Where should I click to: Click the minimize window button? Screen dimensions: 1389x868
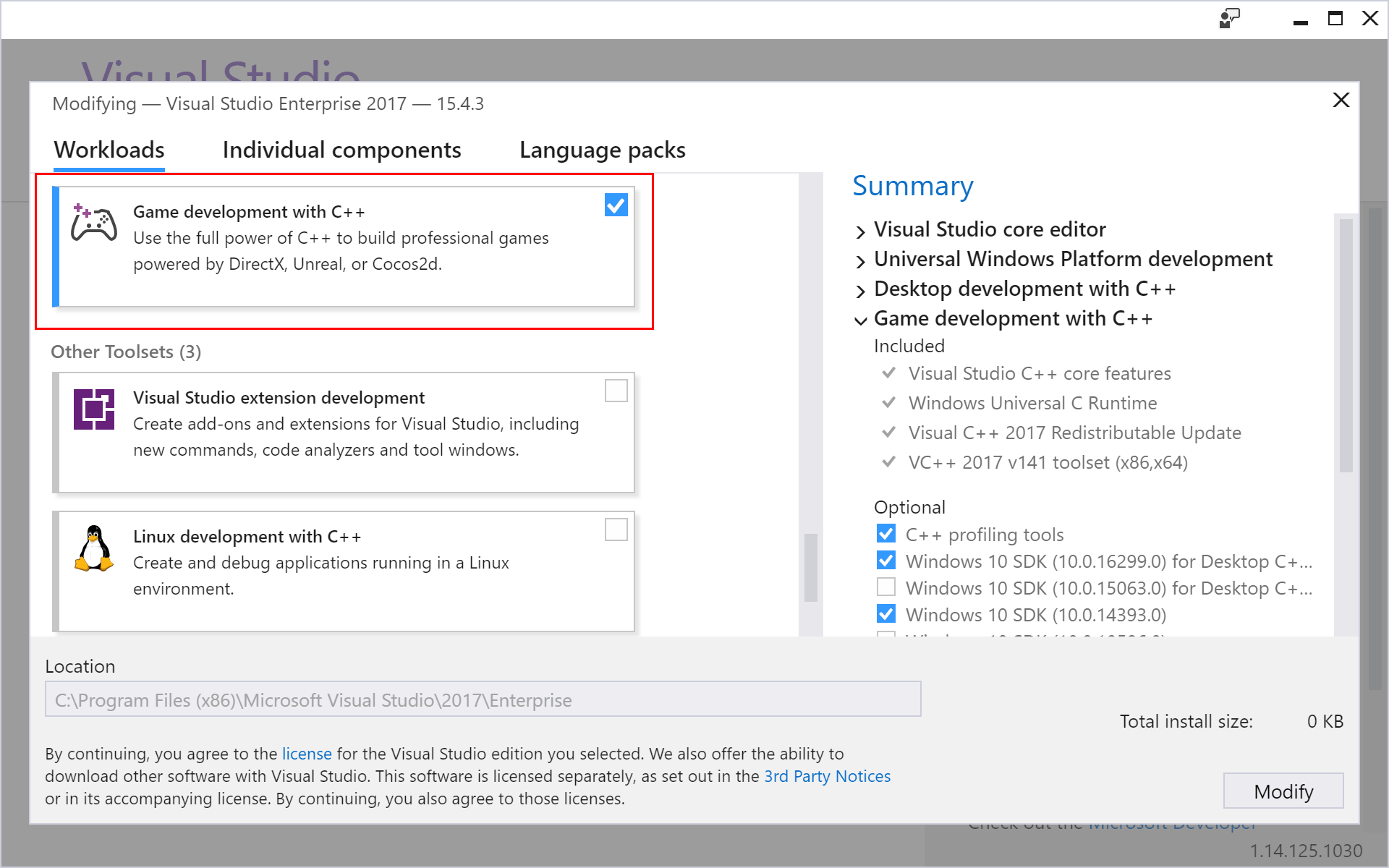pos(1299,19)
